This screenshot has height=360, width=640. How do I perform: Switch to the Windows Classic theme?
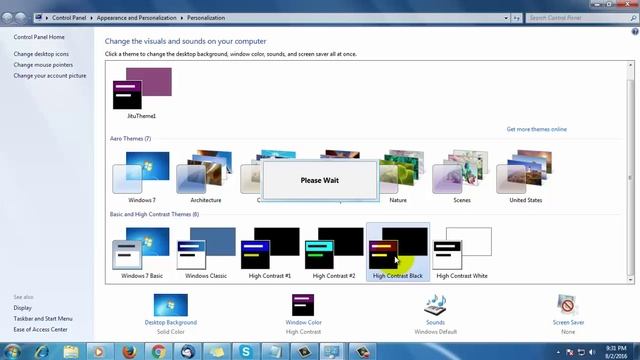point(206,253)
